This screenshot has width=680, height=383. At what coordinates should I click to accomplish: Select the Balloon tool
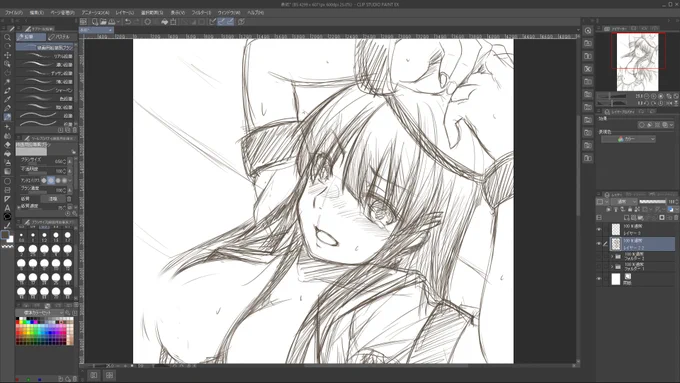click(x=7, y=216)
